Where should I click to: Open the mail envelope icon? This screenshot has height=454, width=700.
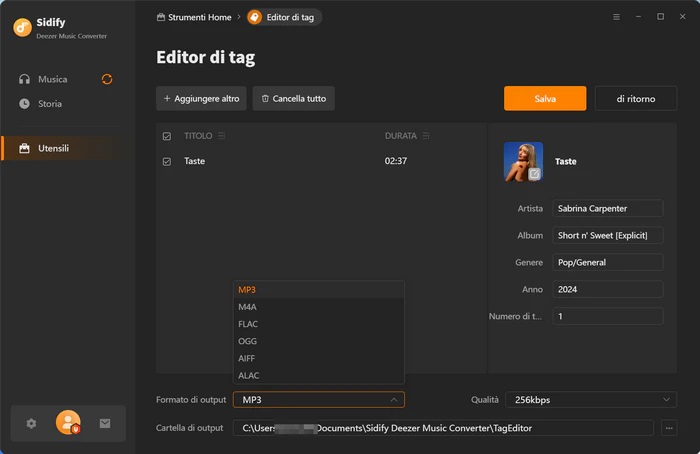[105, 423]
